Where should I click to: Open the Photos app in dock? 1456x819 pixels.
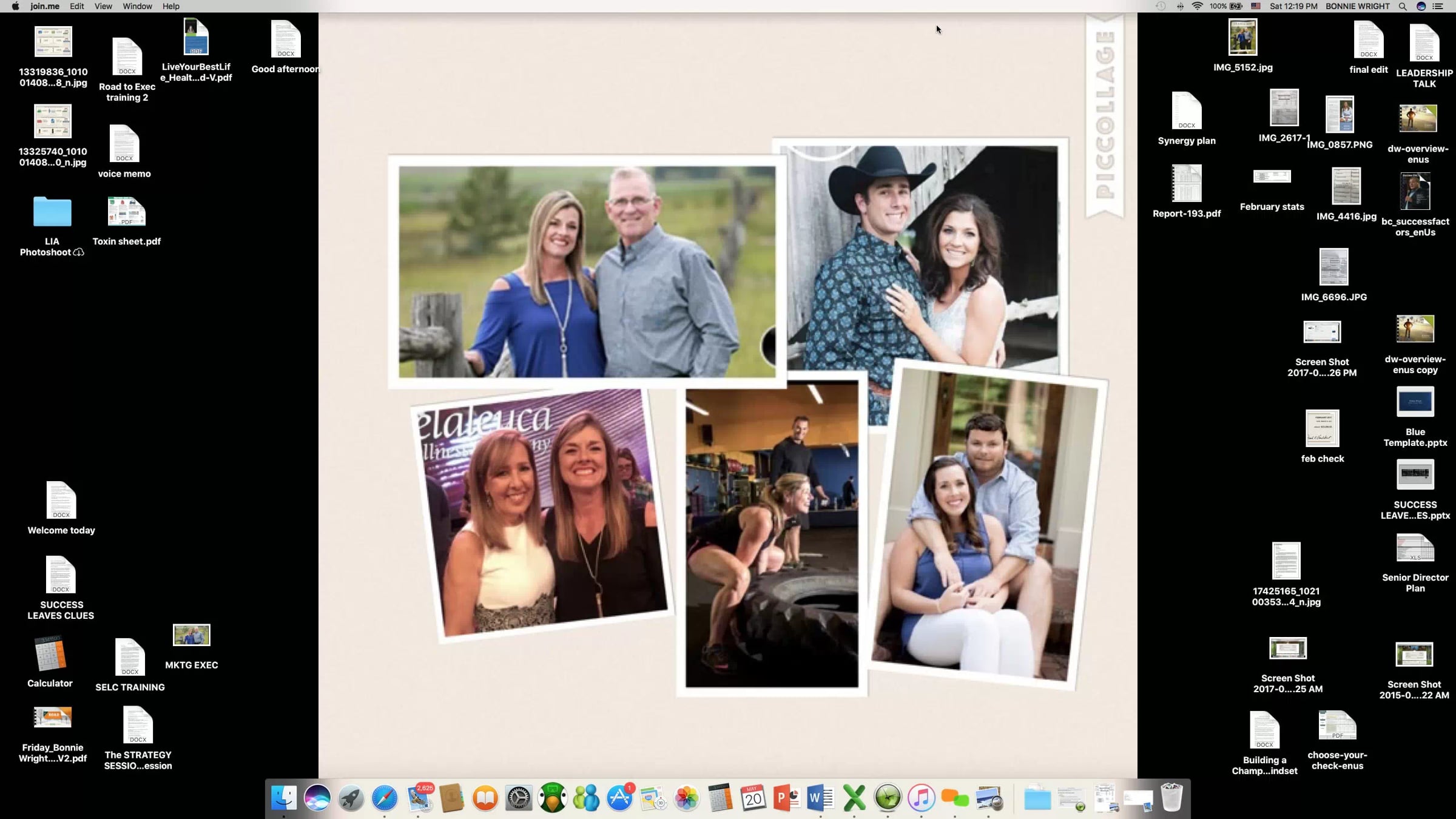[687, 798]
